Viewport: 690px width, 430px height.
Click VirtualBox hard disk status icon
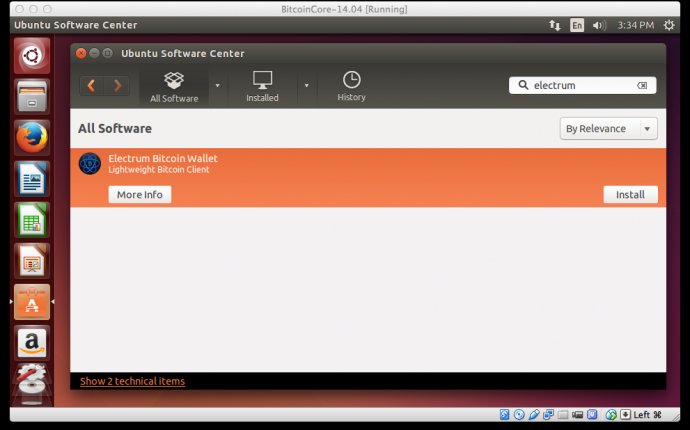pyautogui.click(x=504, y=414)
